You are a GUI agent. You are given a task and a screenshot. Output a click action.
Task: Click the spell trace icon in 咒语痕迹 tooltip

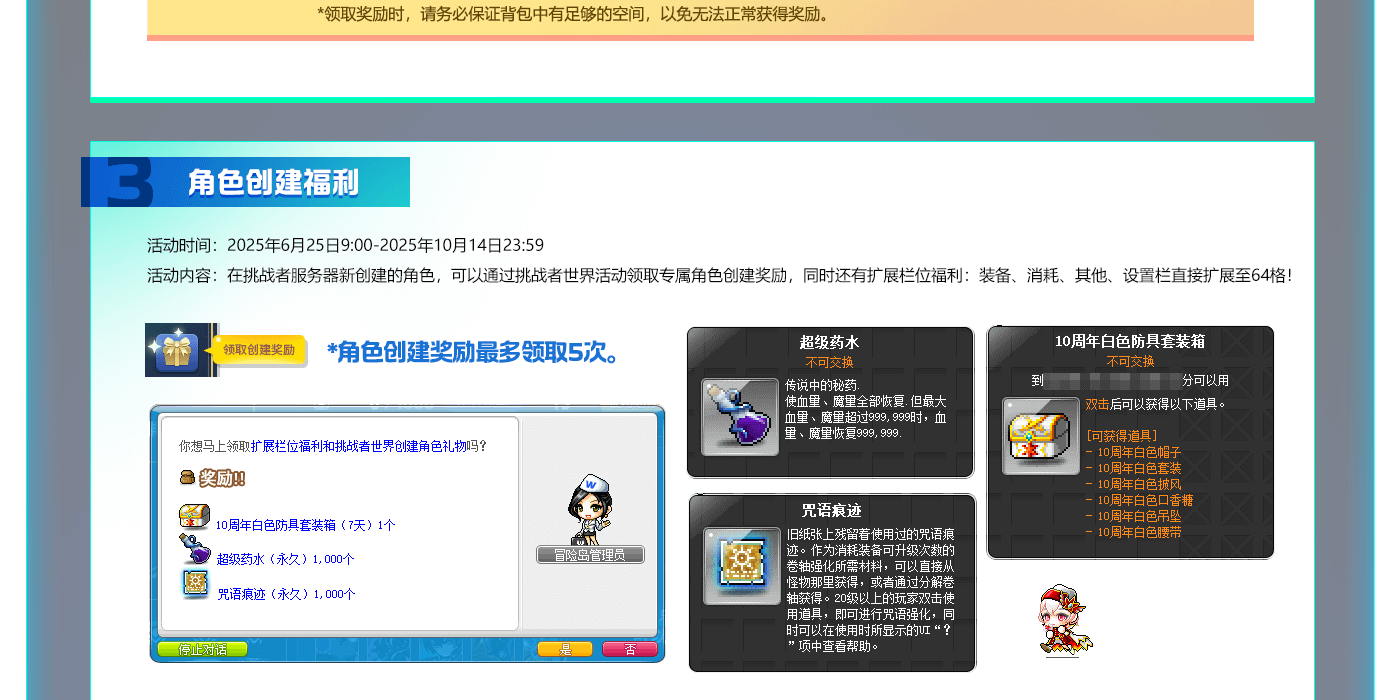pos(741,566)
